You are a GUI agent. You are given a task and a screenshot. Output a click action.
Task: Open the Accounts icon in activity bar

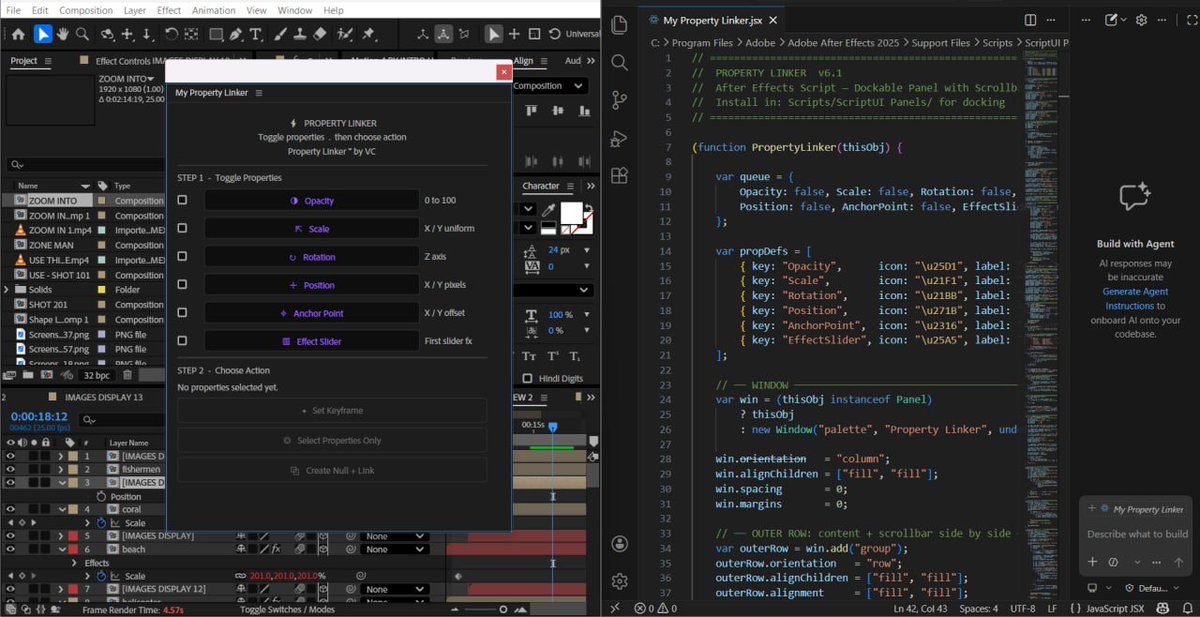[619, 543]
